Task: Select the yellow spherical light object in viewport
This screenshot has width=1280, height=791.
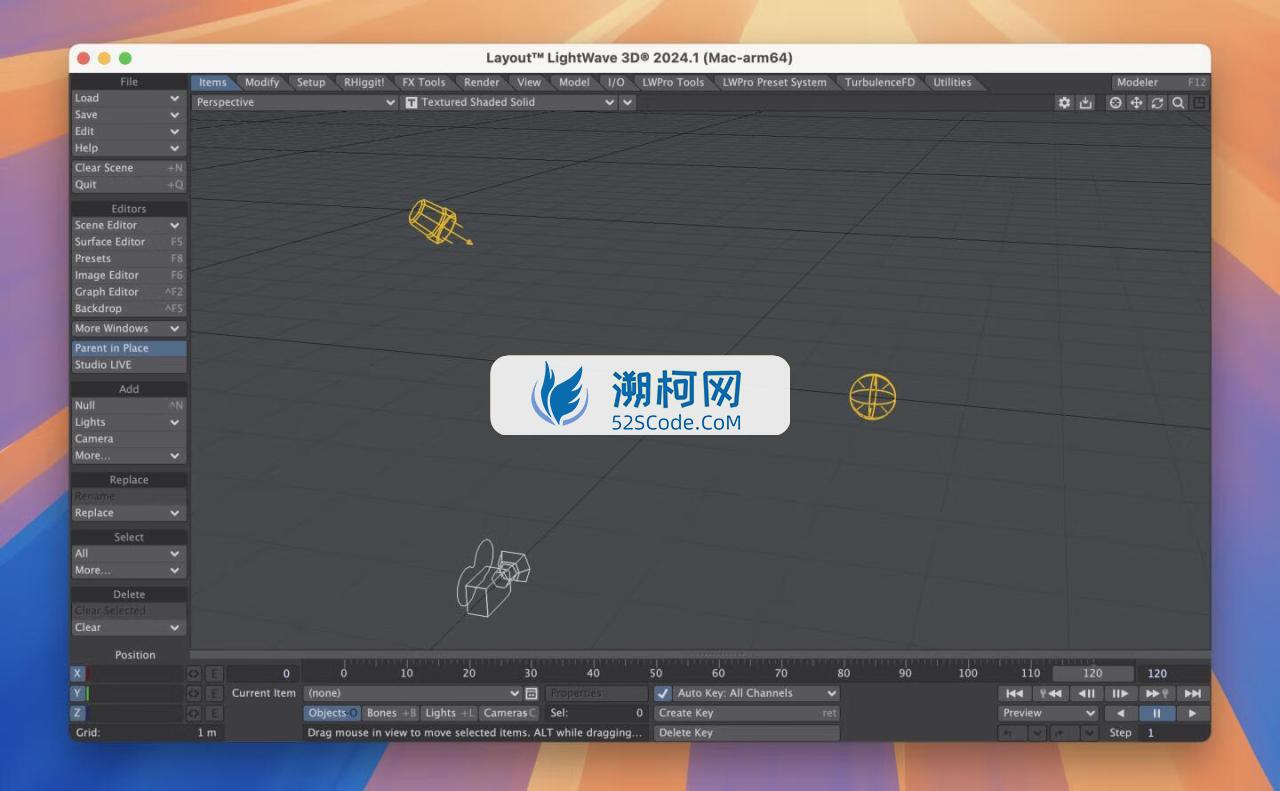Action: pyautogui.click(x=872, y=396)
